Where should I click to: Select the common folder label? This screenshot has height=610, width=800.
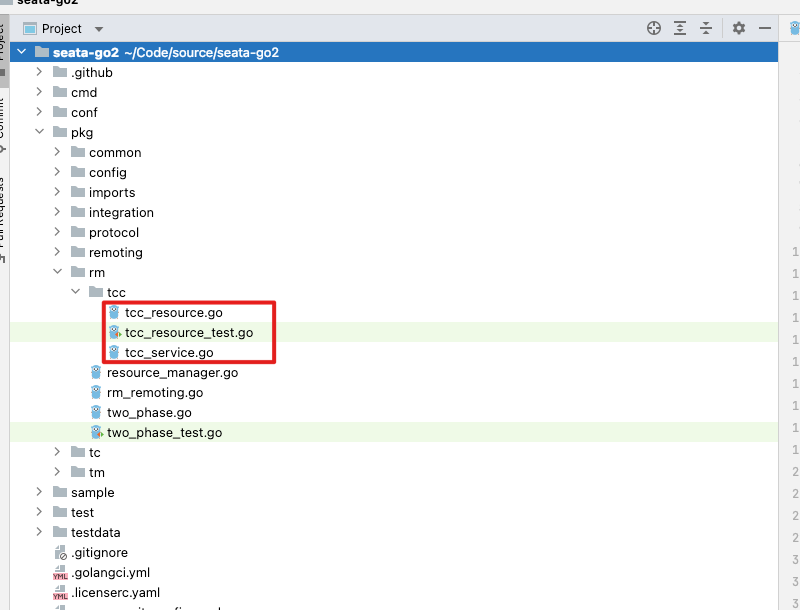click(x=115, y=152)
